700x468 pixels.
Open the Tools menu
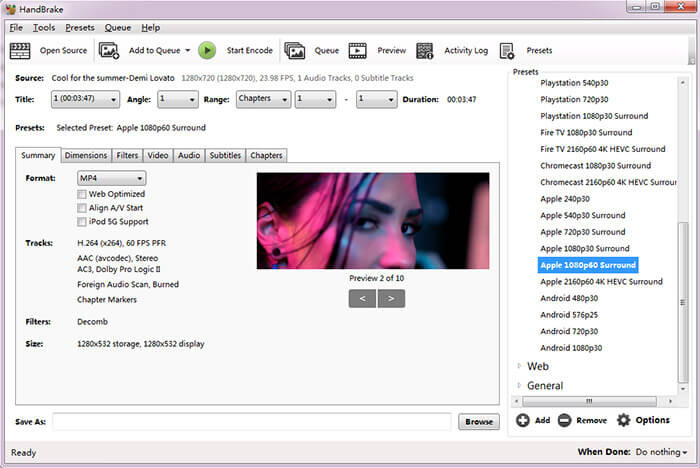[x=44, y=27]
